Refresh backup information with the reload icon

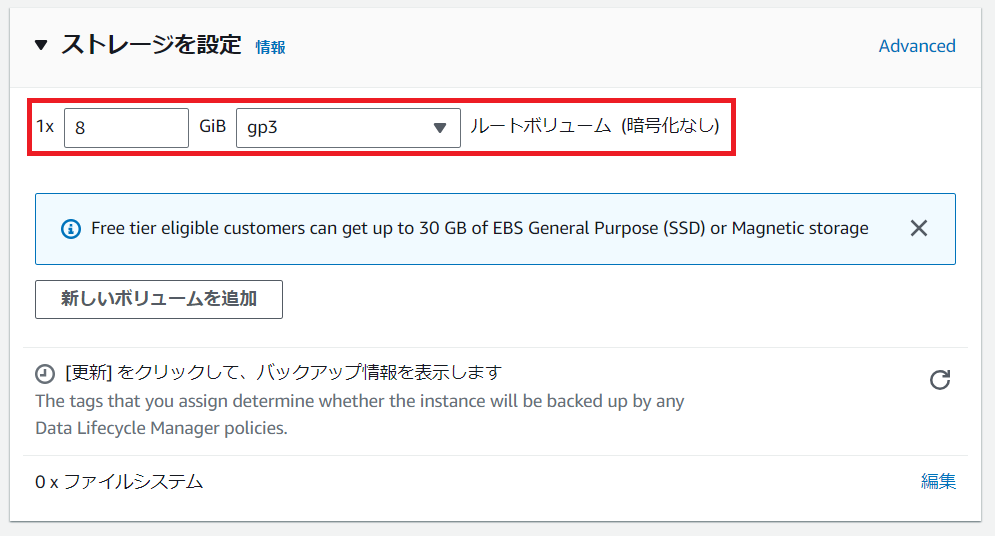tap(940, 380)
